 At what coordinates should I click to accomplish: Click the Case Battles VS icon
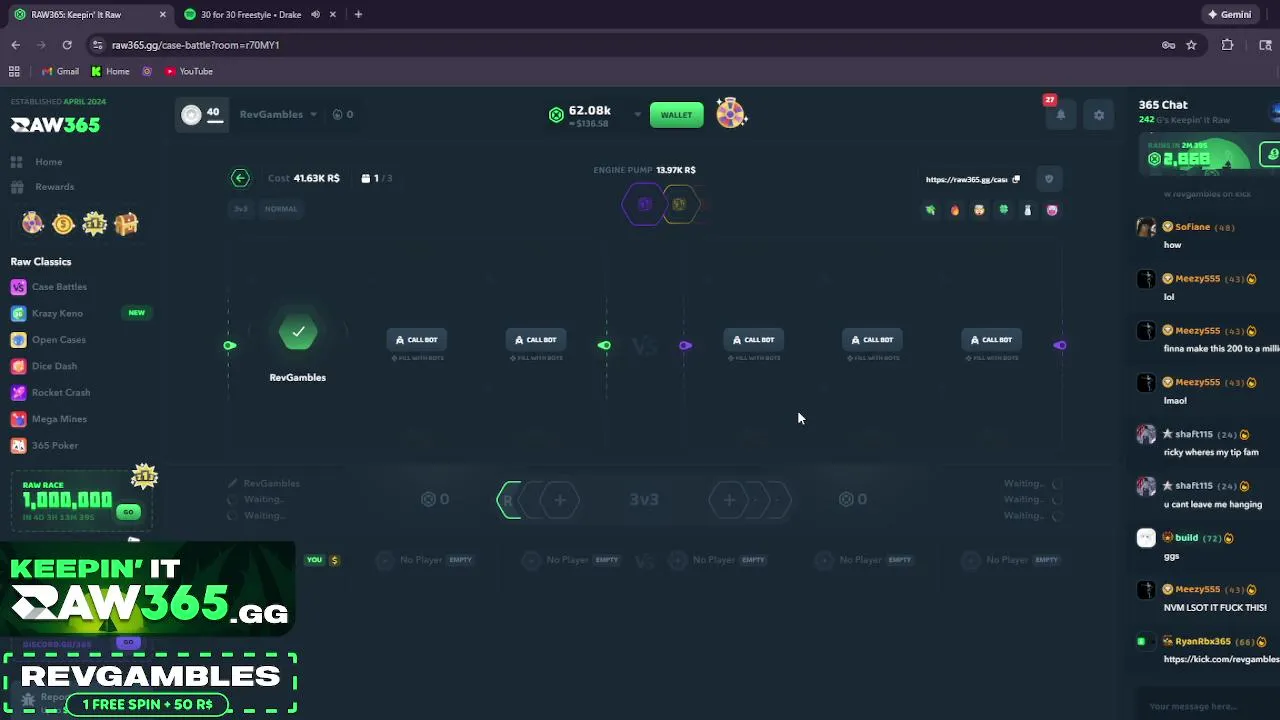coord(18,287)
